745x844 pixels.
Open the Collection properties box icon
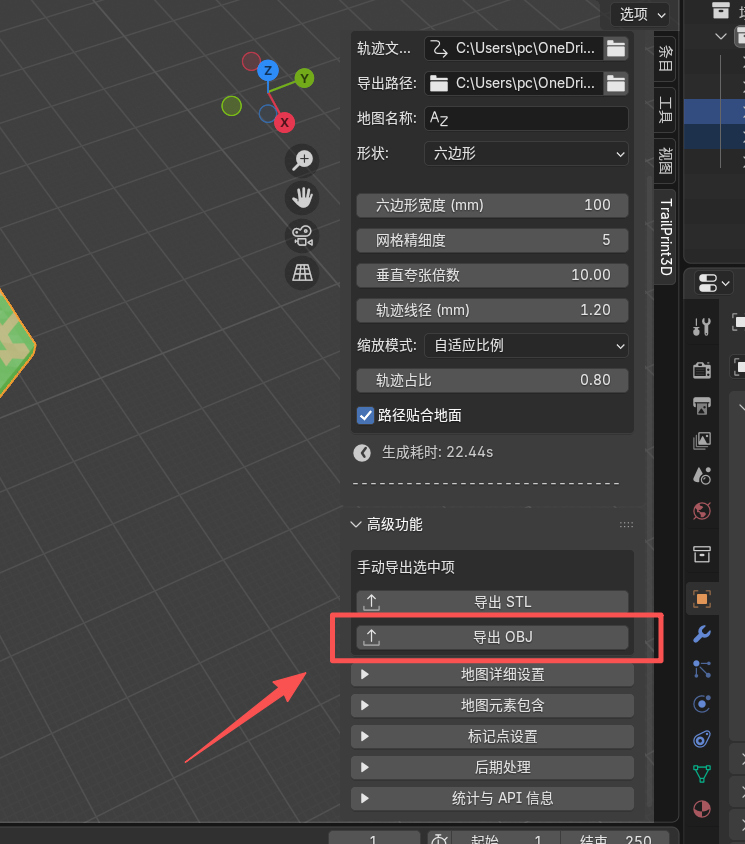click(702, 554)
